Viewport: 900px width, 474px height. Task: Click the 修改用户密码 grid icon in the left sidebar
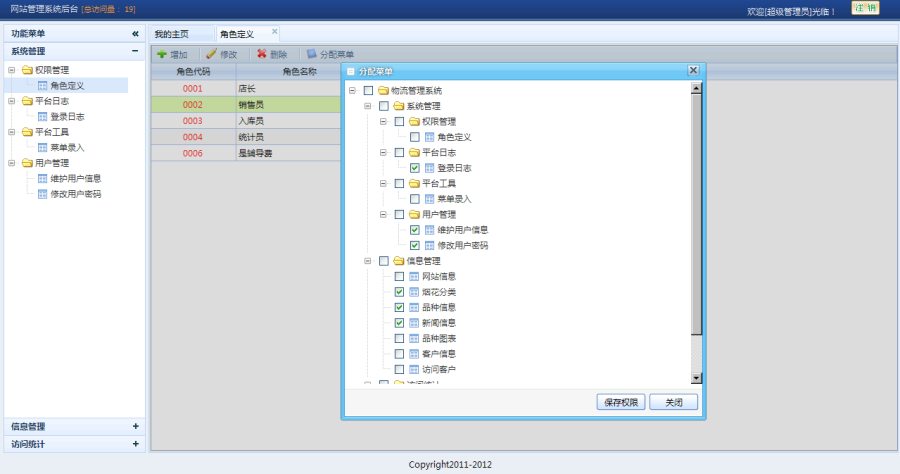coord(42,194)
